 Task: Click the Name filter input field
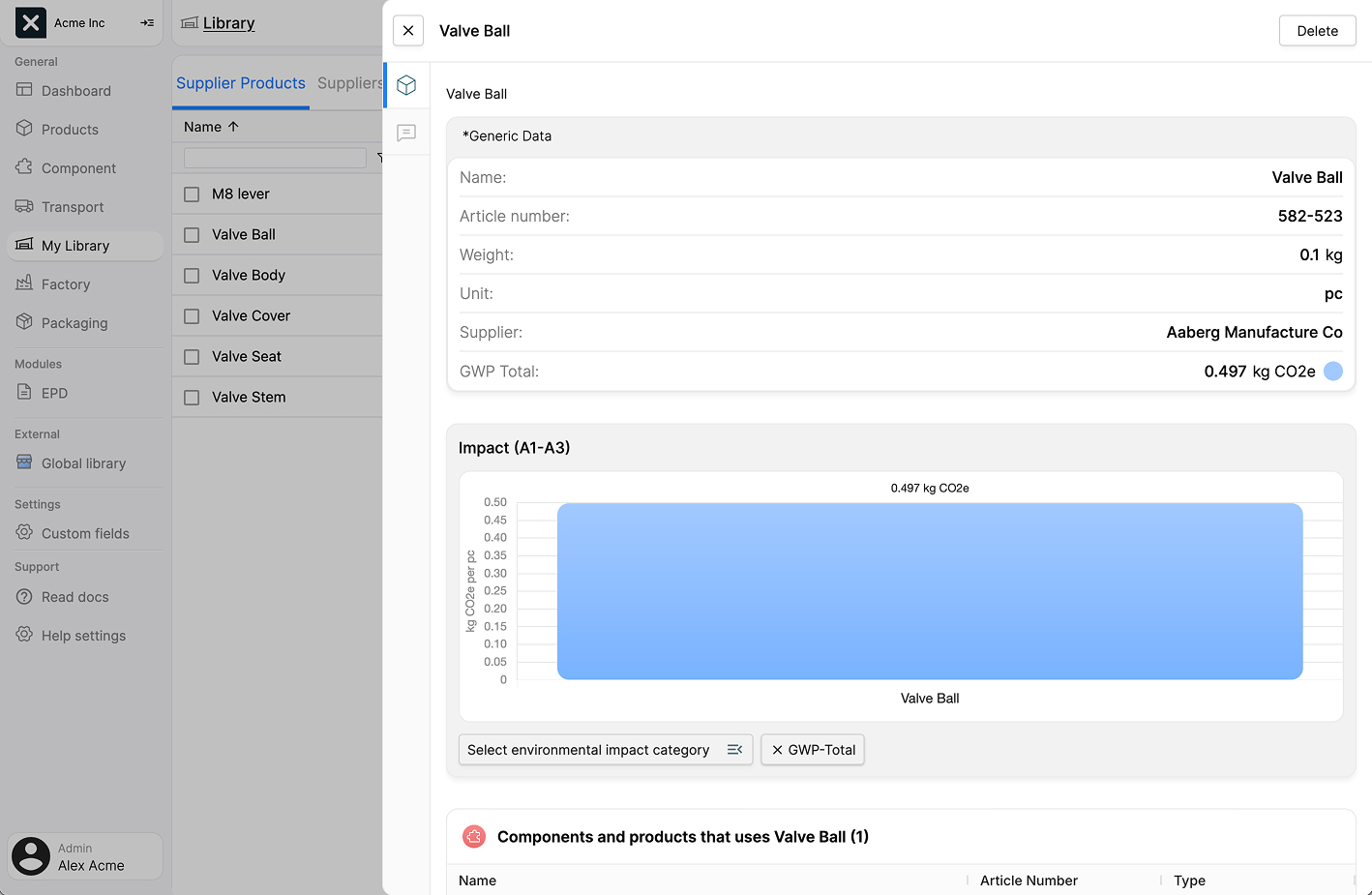275,158
